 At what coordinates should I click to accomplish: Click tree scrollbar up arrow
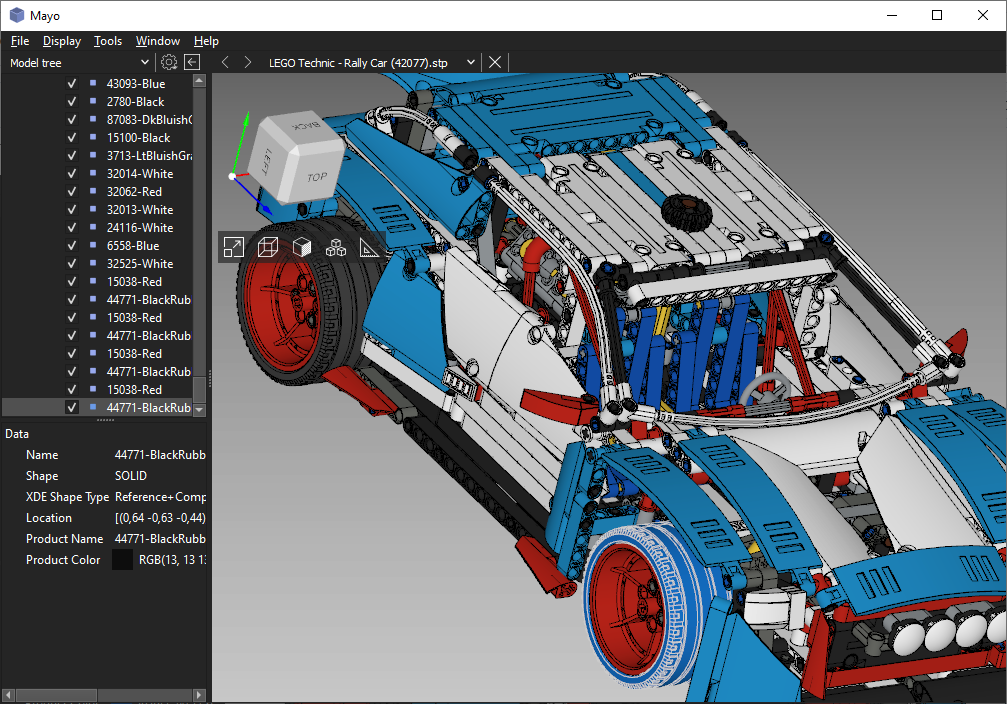pos(199,81)
